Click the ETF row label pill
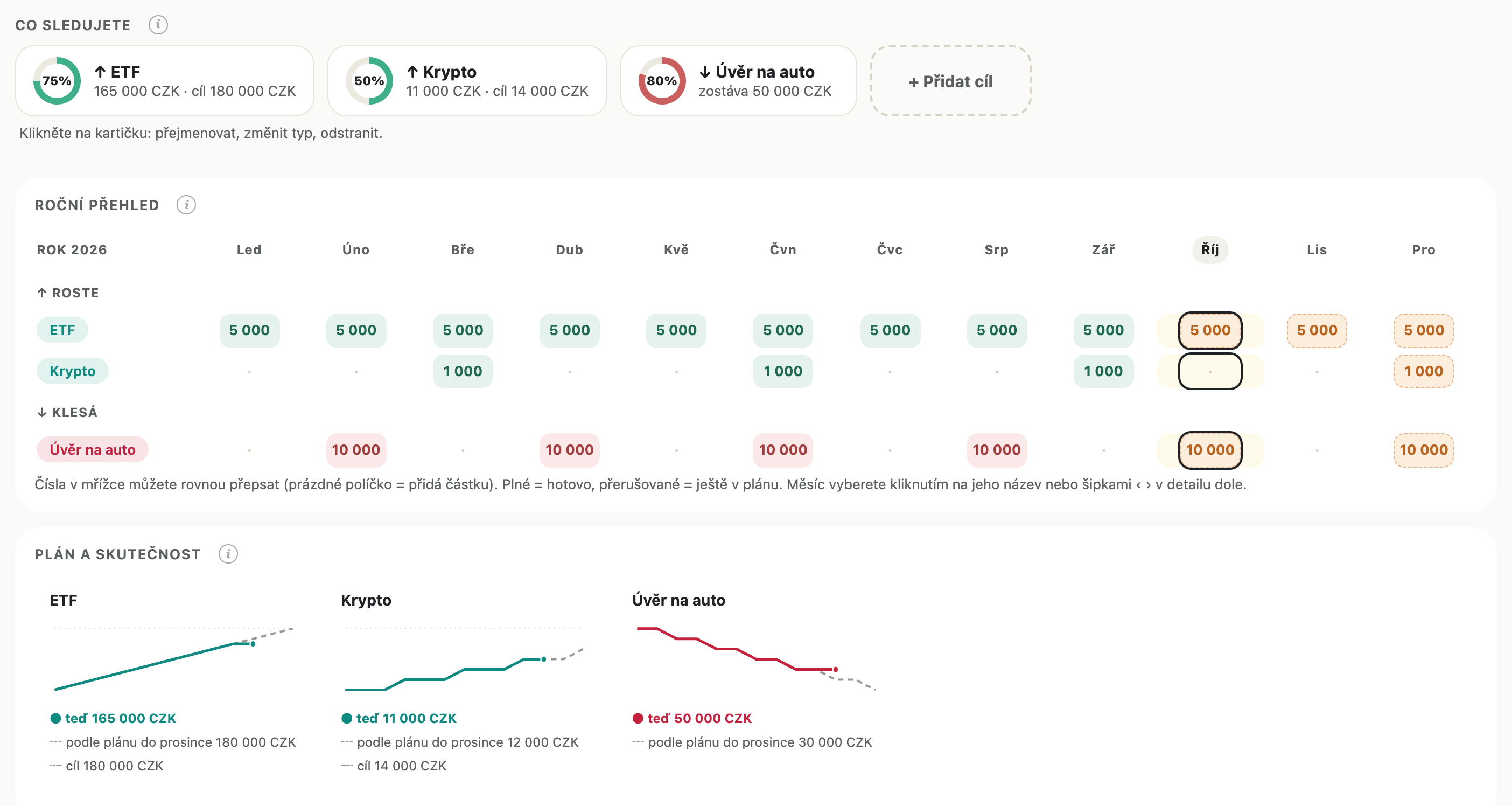 pyautogui.click(x=62, y=330)
